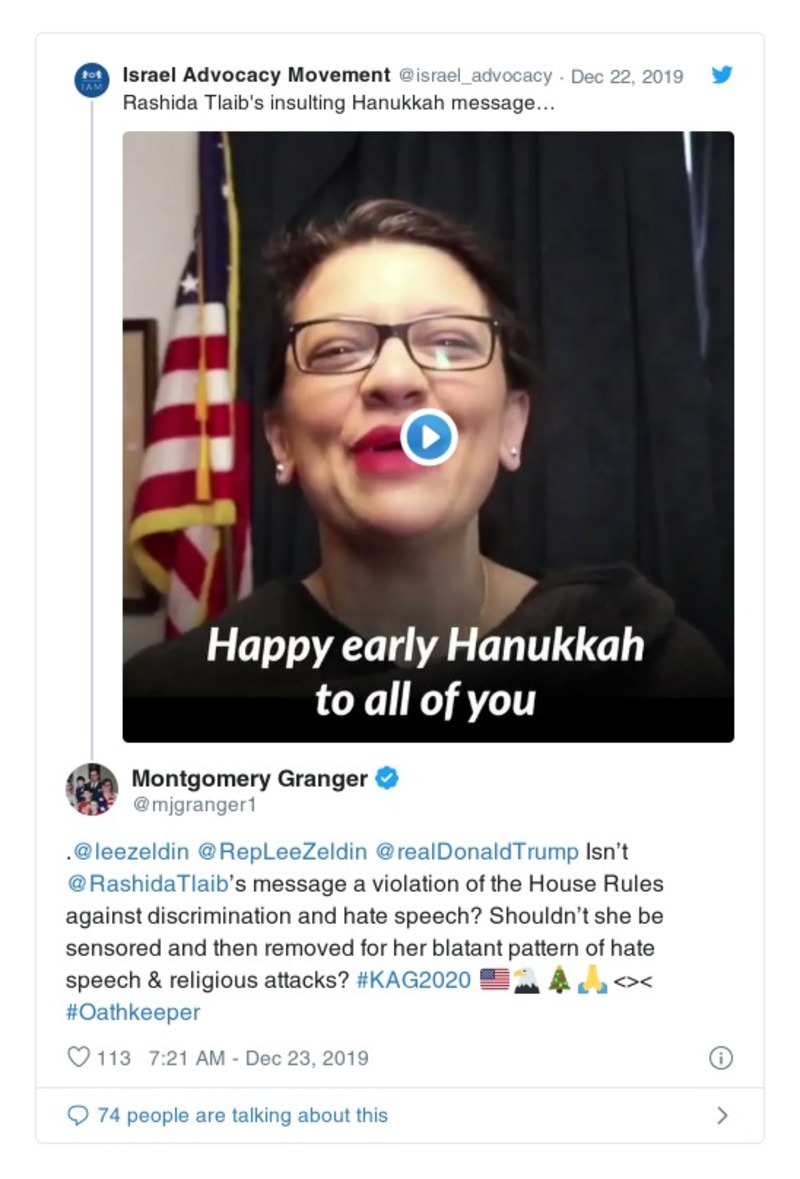Screen dimensions: 800x1179
Task: Visit @realDonaldTrump mention link
Action: (476, 852)
